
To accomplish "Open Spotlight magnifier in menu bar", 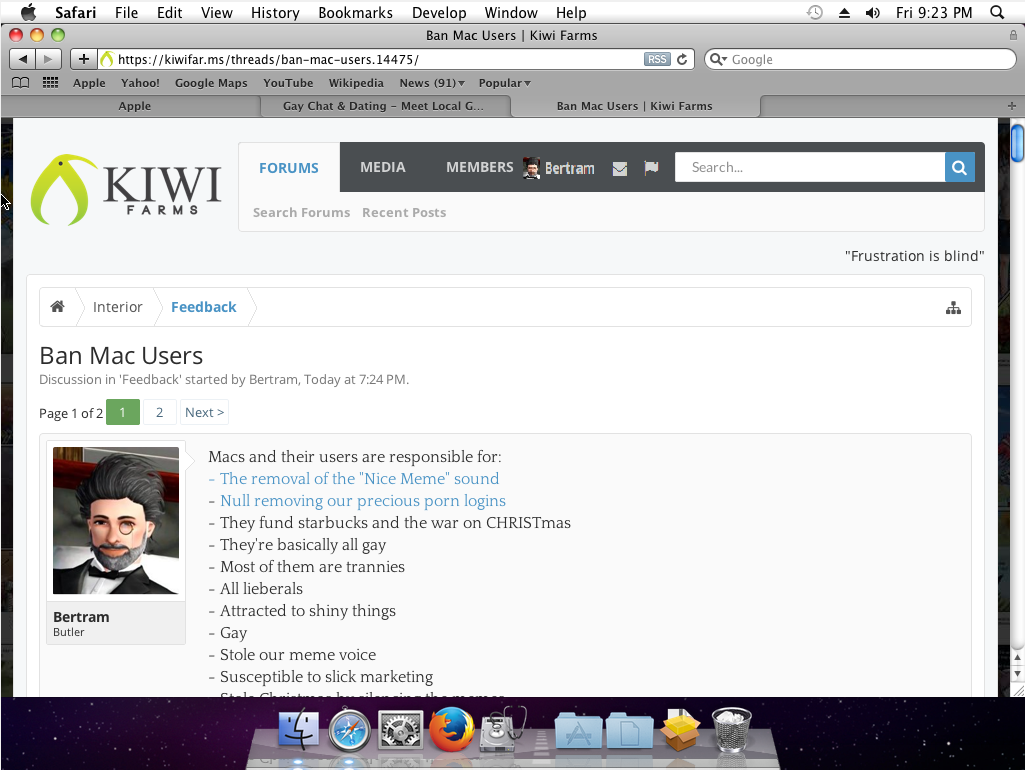I will click(997, 12).
